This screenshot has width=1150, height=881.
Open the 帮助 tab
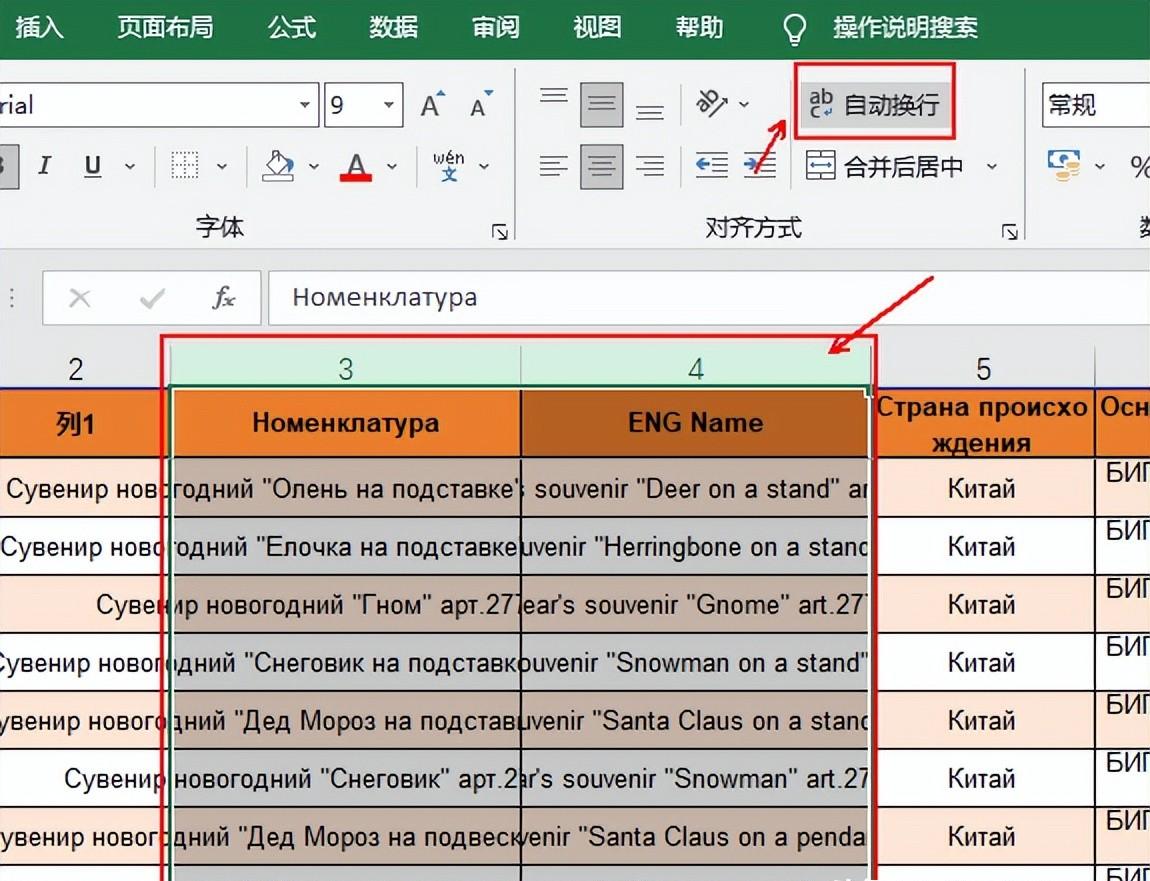click(x=699, y=28)
